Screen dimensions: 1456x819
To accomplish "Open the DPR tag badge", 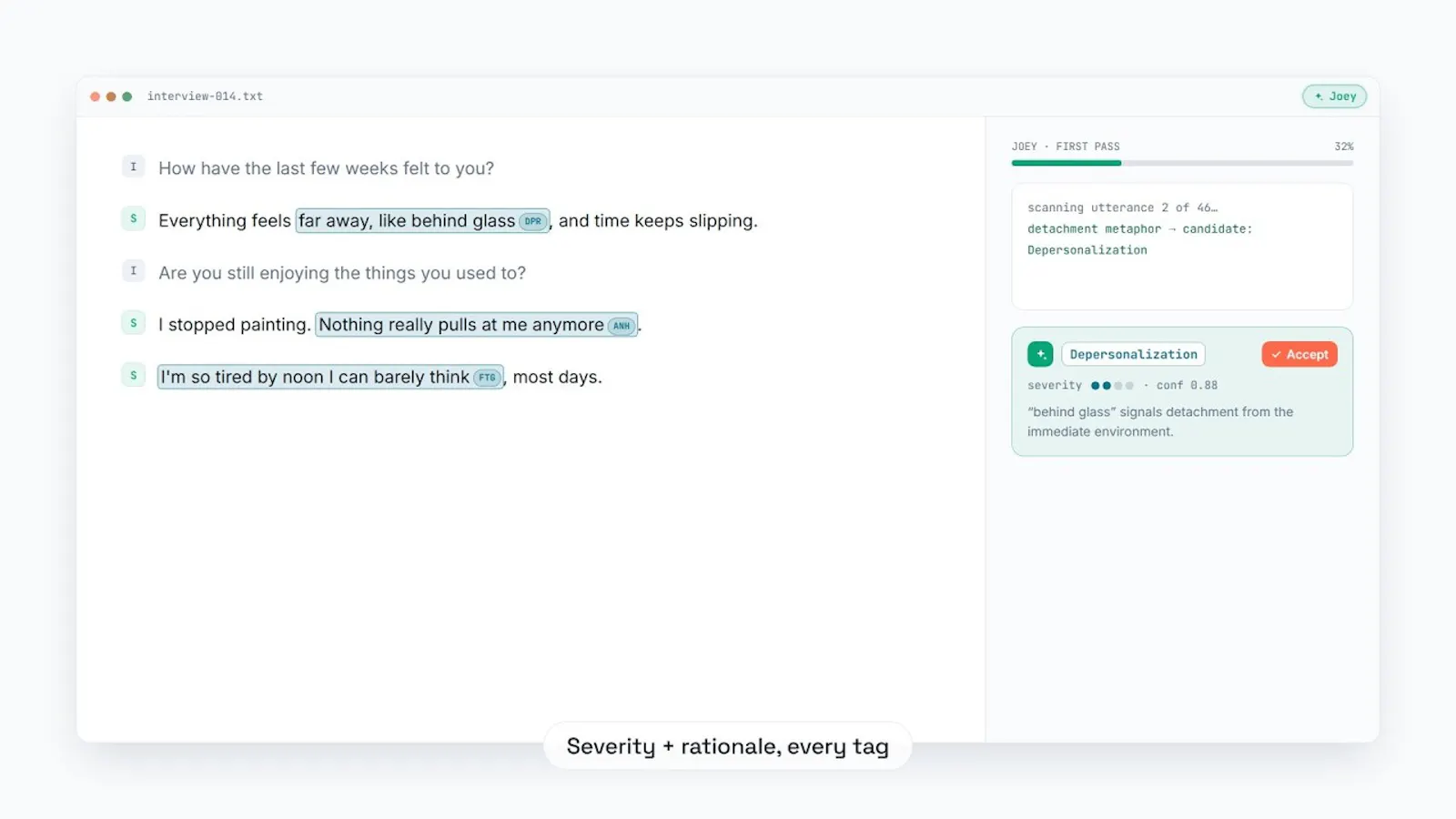I will tap(533, 221).
